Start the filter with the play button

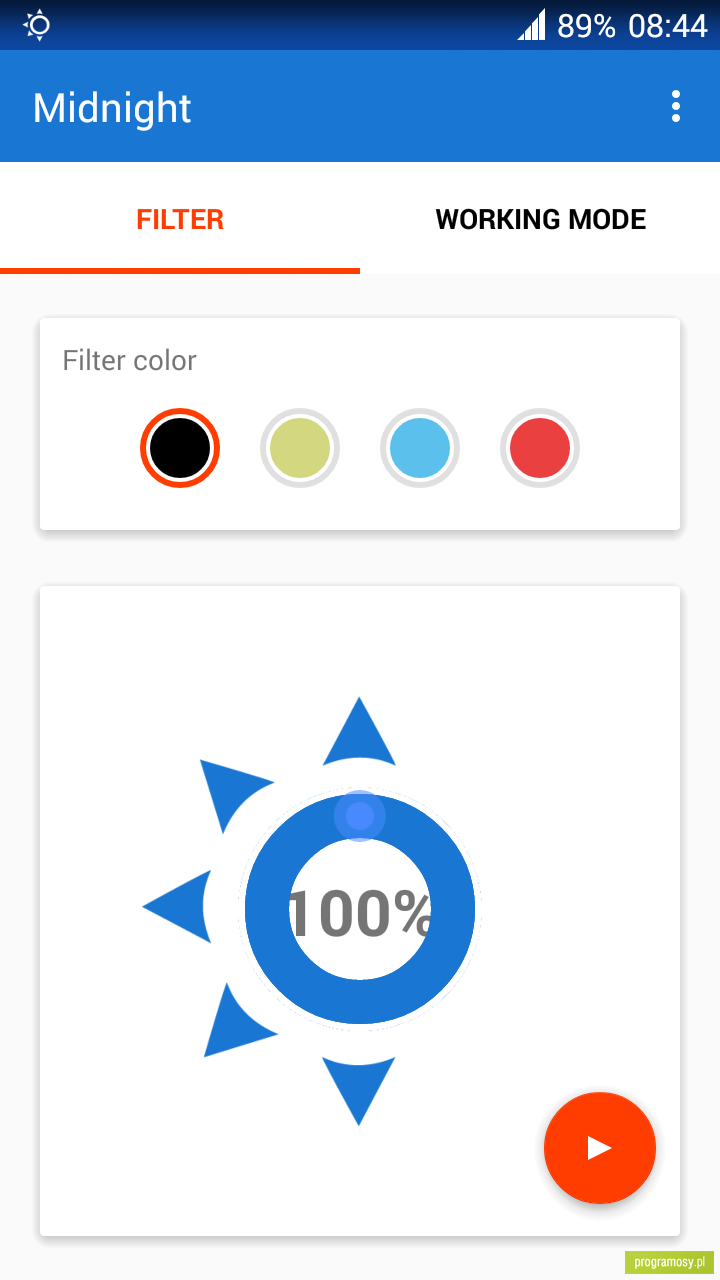point(600,1148)
